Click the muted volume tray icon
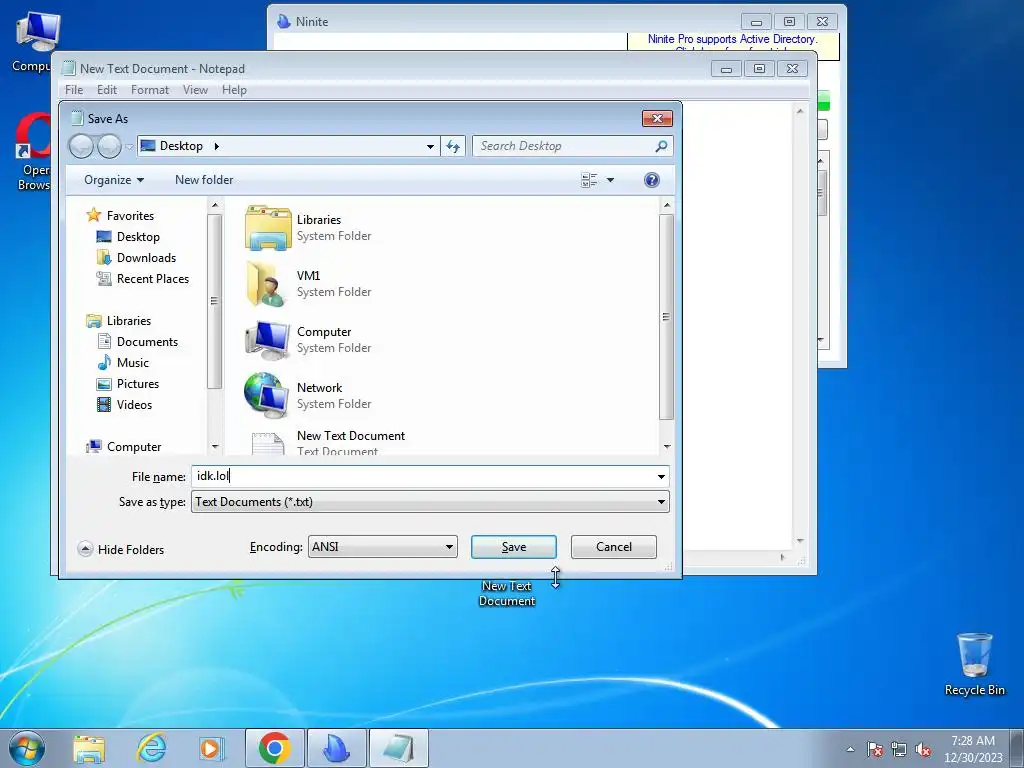This screenshot has width=1024, height=768. (923, 749)
